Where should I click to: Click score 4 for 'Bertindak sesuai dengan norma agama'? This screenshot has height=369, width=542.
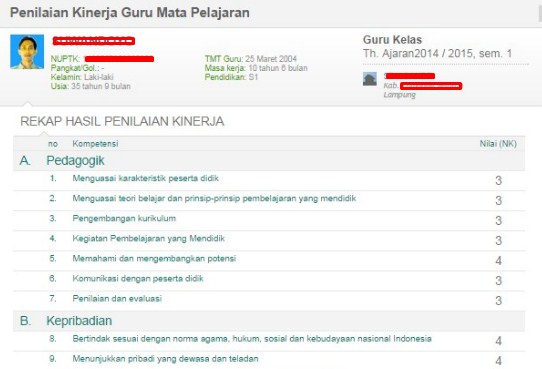pos(498,341)
